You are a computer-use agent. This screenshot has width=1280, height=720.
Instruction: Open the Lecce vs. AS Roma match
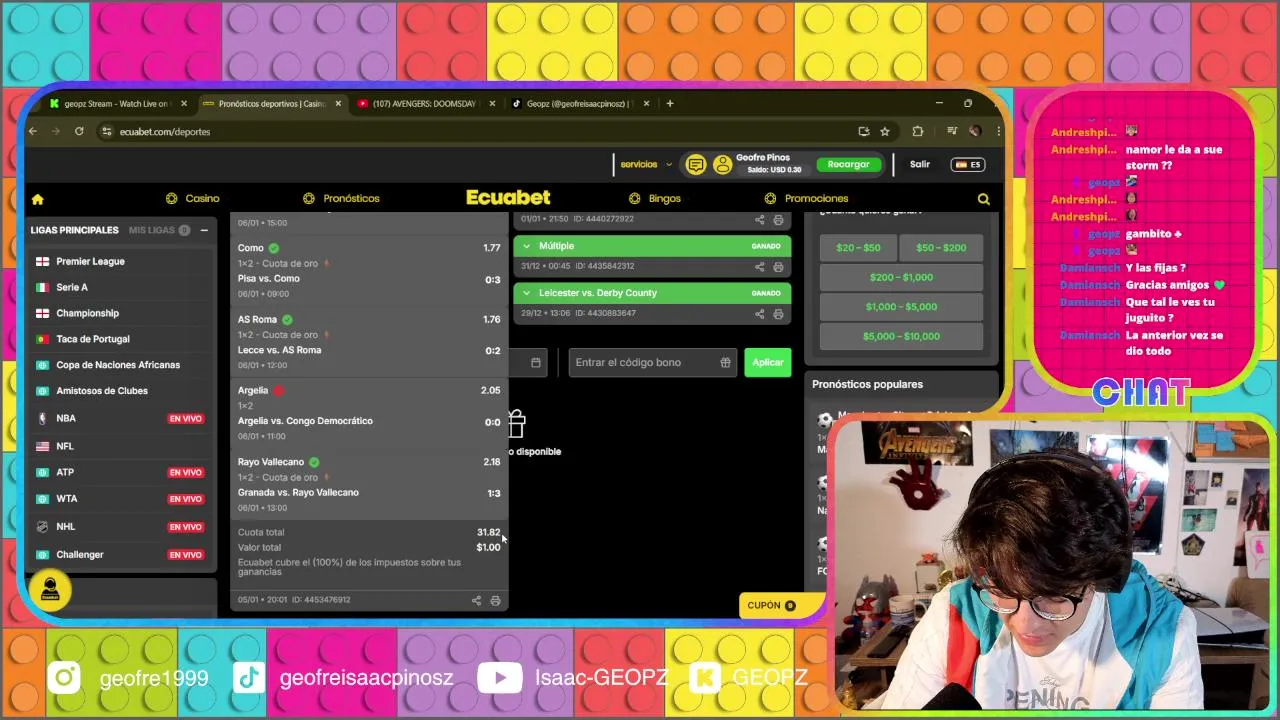click(x=279, y=351)
